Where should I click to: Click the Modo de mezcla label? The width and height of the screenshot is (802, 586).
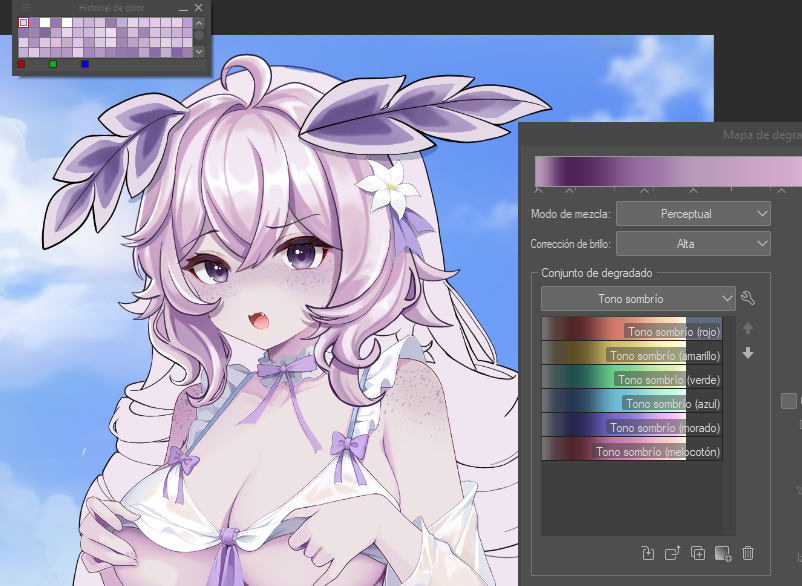tap(571, 214)
